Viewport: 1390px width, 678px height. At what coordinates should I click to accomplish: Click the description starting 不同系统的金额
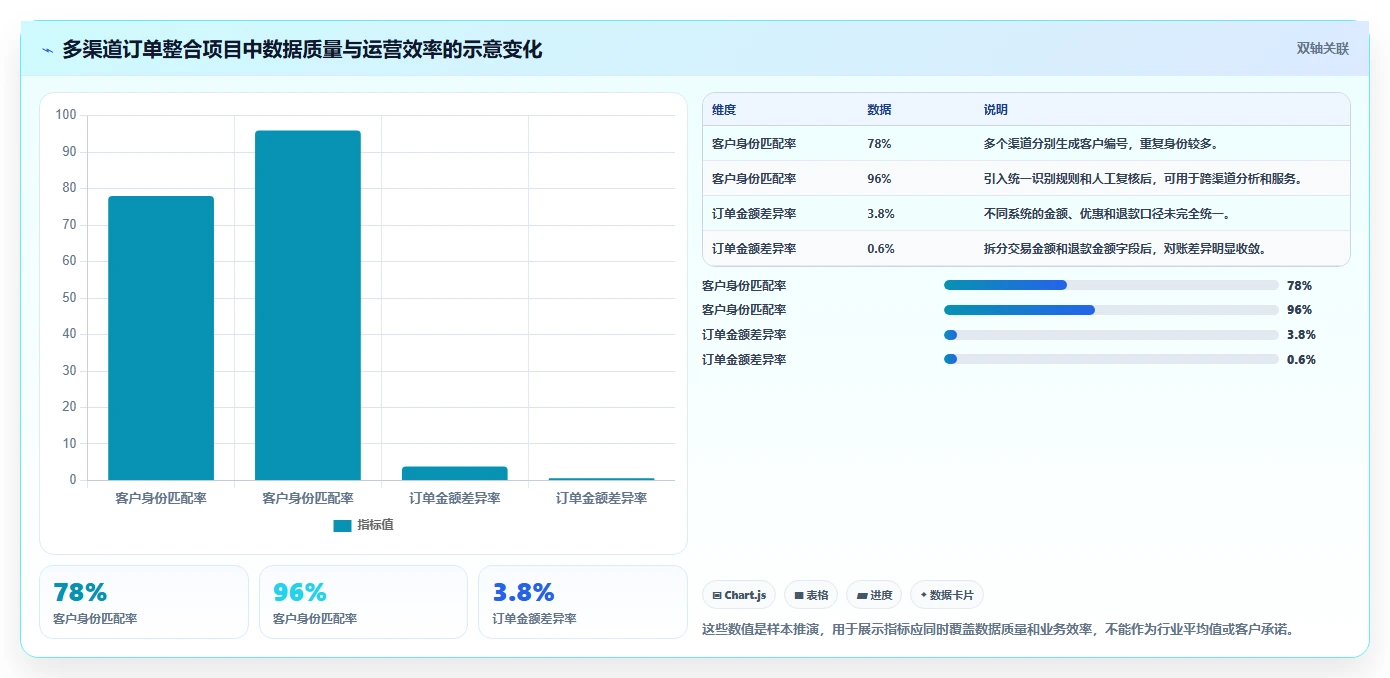(x=1107, y=214)
